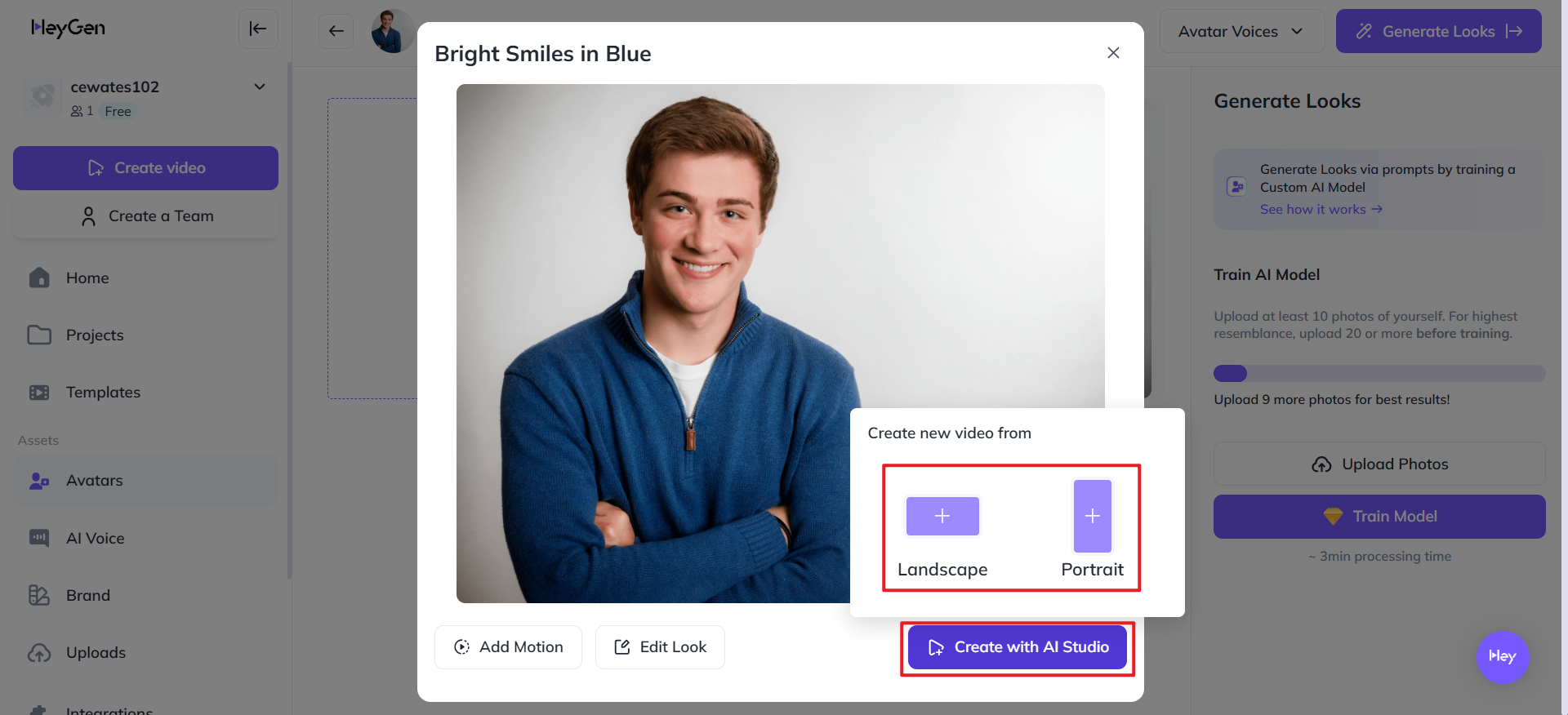Open the Home page
This screenshot has width=1568, height=715.
coord(87,278)
